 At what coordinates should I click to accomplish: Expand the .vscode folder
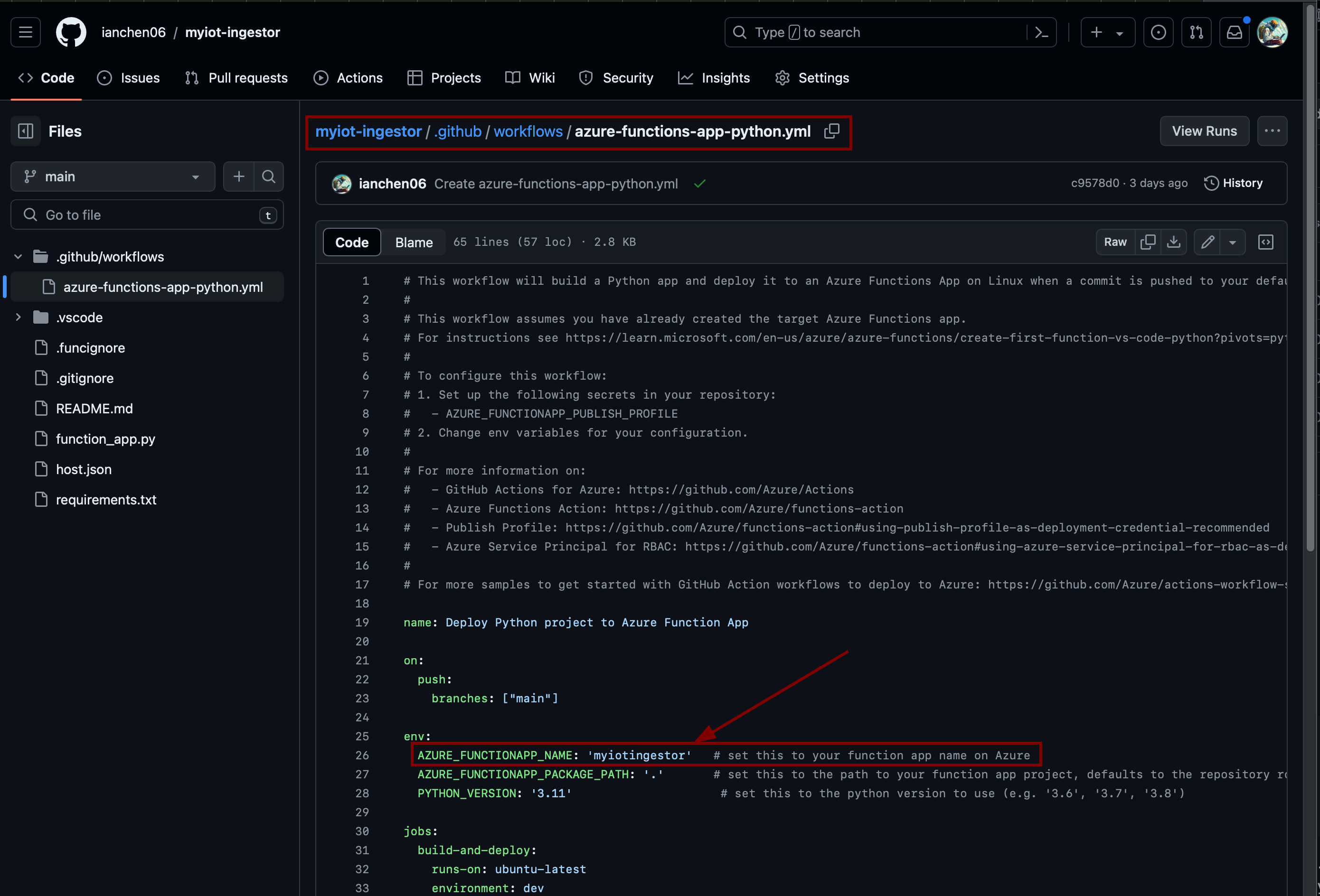18,317
